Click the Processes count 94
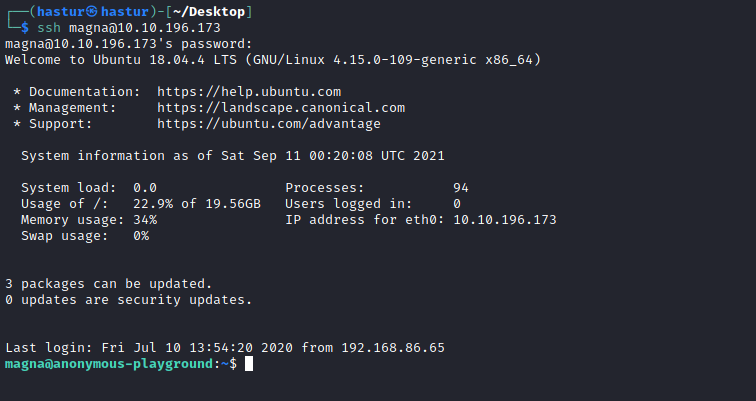The image size is (756, 401). (461, 188)
